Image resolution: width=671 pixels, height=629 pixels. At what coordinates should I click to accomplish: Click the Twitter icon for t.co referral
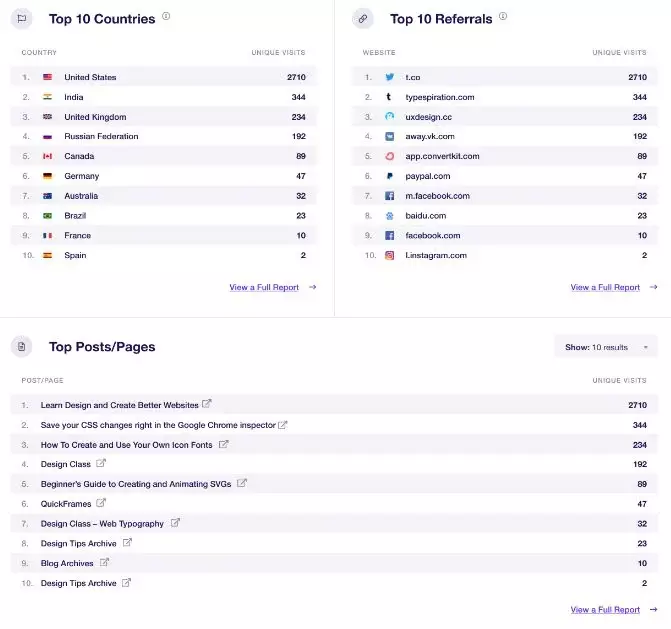389,77
